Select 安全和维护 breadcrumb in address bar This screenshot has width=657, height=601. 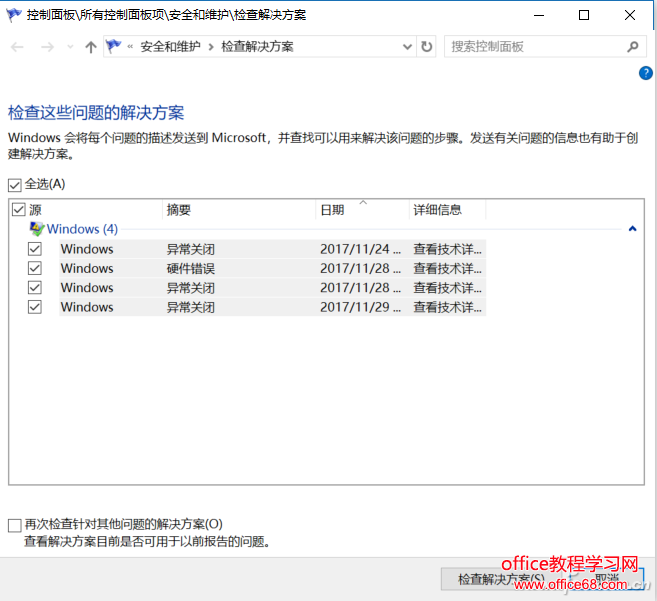pyautogui.click(x=171, y=47)
